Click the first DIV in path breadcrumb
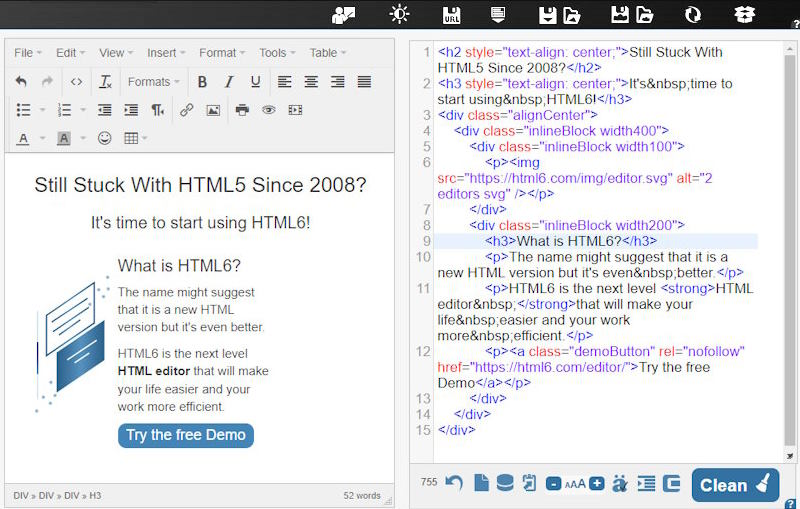This screenshot has width=800, height=509. click(21, 495)
